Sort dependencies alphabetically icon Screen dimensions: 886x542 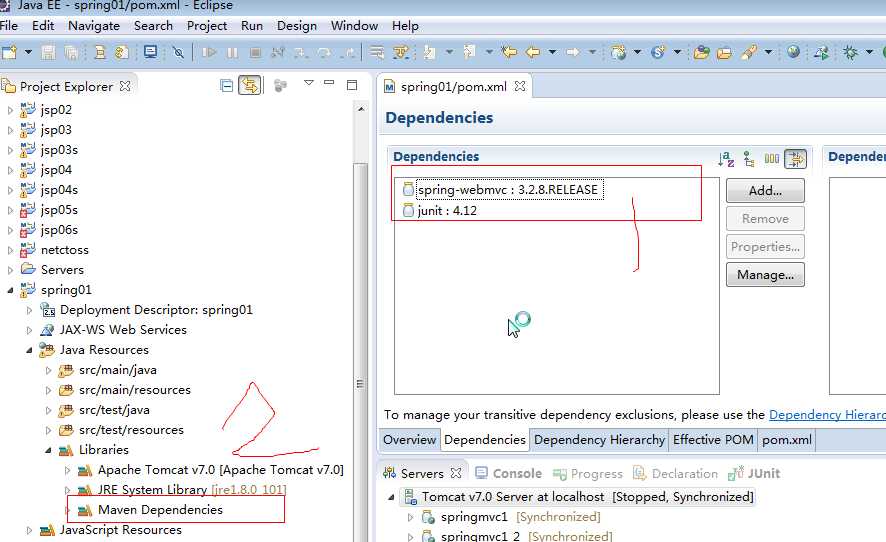click(x=726, y=159)
